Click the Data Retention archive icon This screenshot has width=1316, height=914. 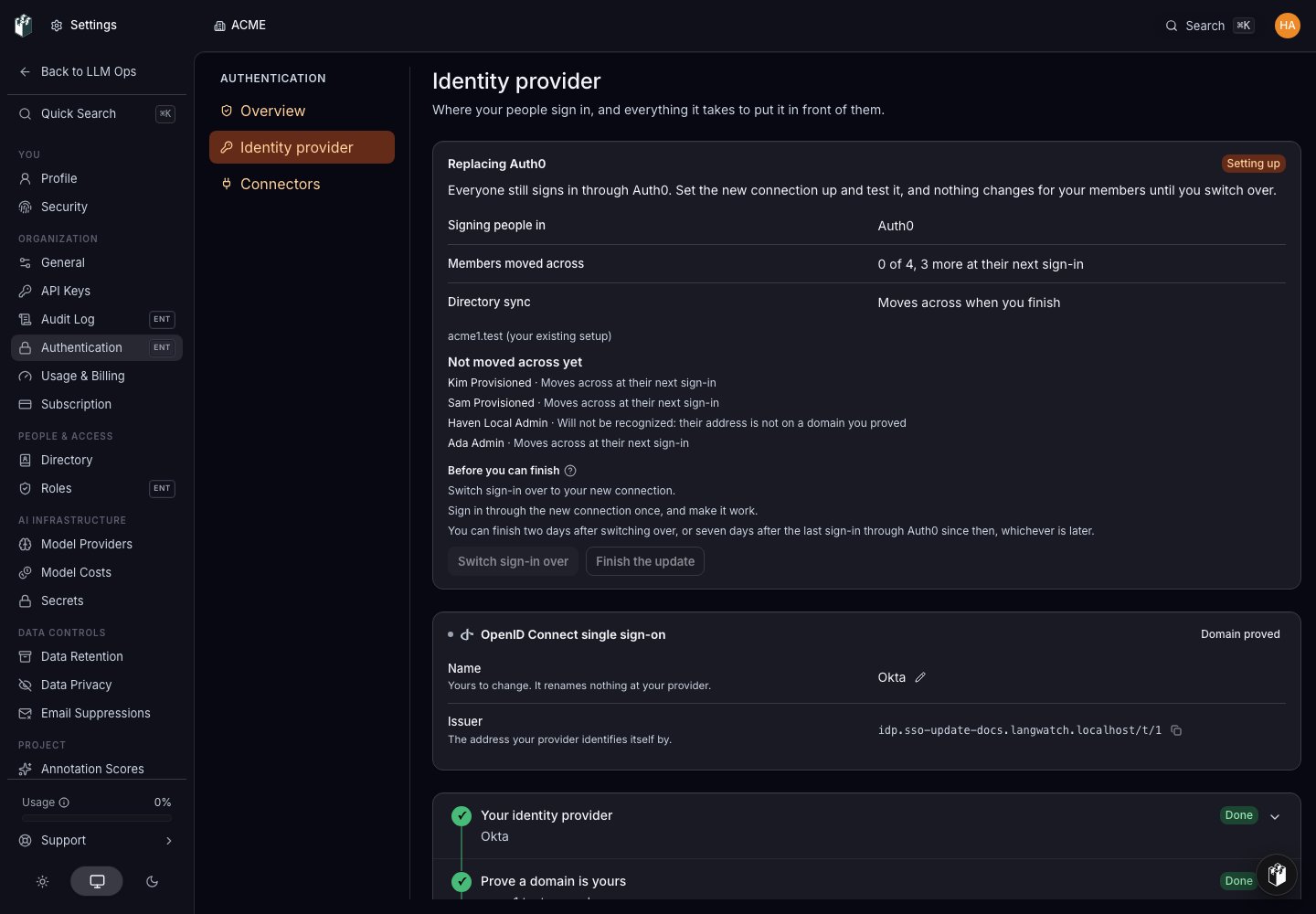(x=26, y=657)
